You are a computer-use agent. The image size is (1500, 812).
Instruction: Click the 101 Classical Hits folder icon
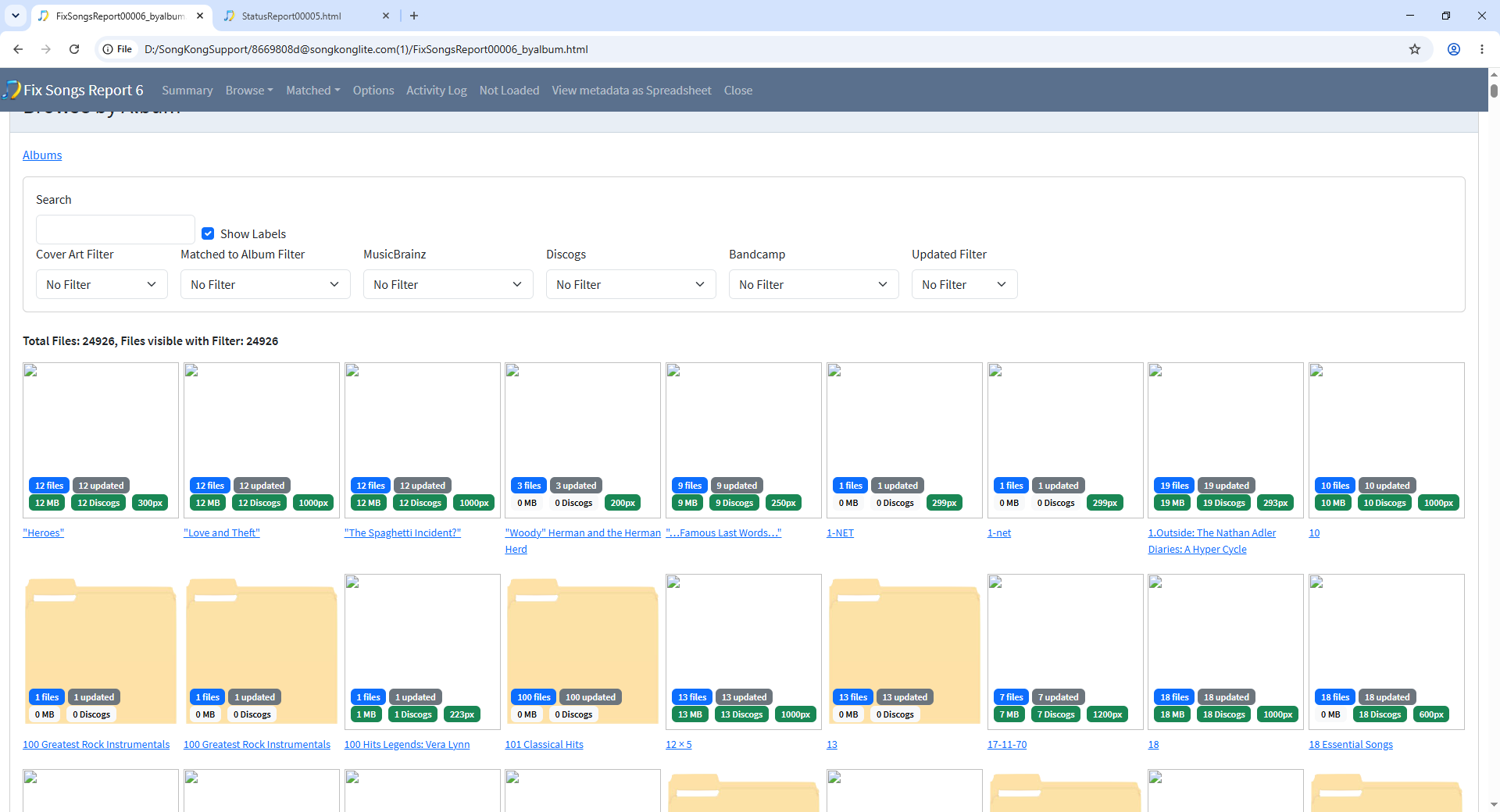(x=583, y=651)
